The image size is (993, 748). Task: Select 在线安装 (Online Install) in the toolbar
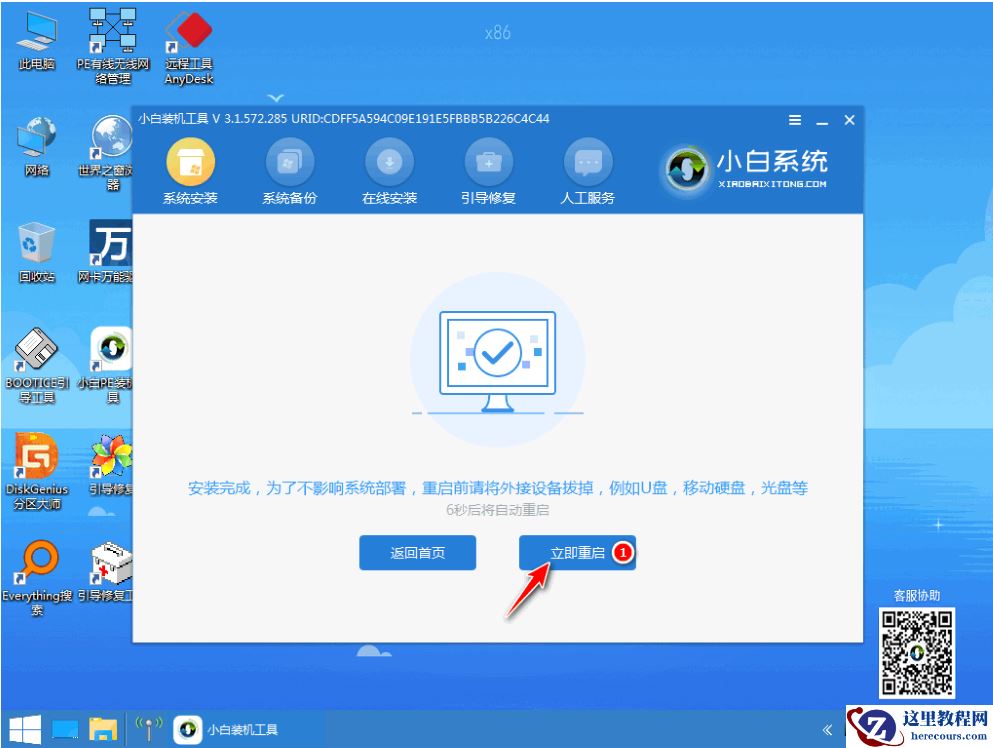click(388, 168)
